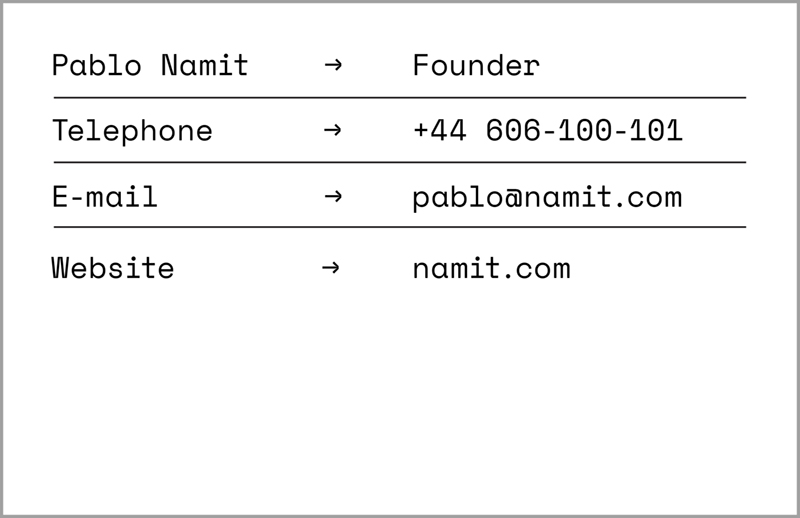The width and height of the screenshot is (800, 518).
Task: Click the +44 country code
Action: pyautogui.click(x=439, y=131)
